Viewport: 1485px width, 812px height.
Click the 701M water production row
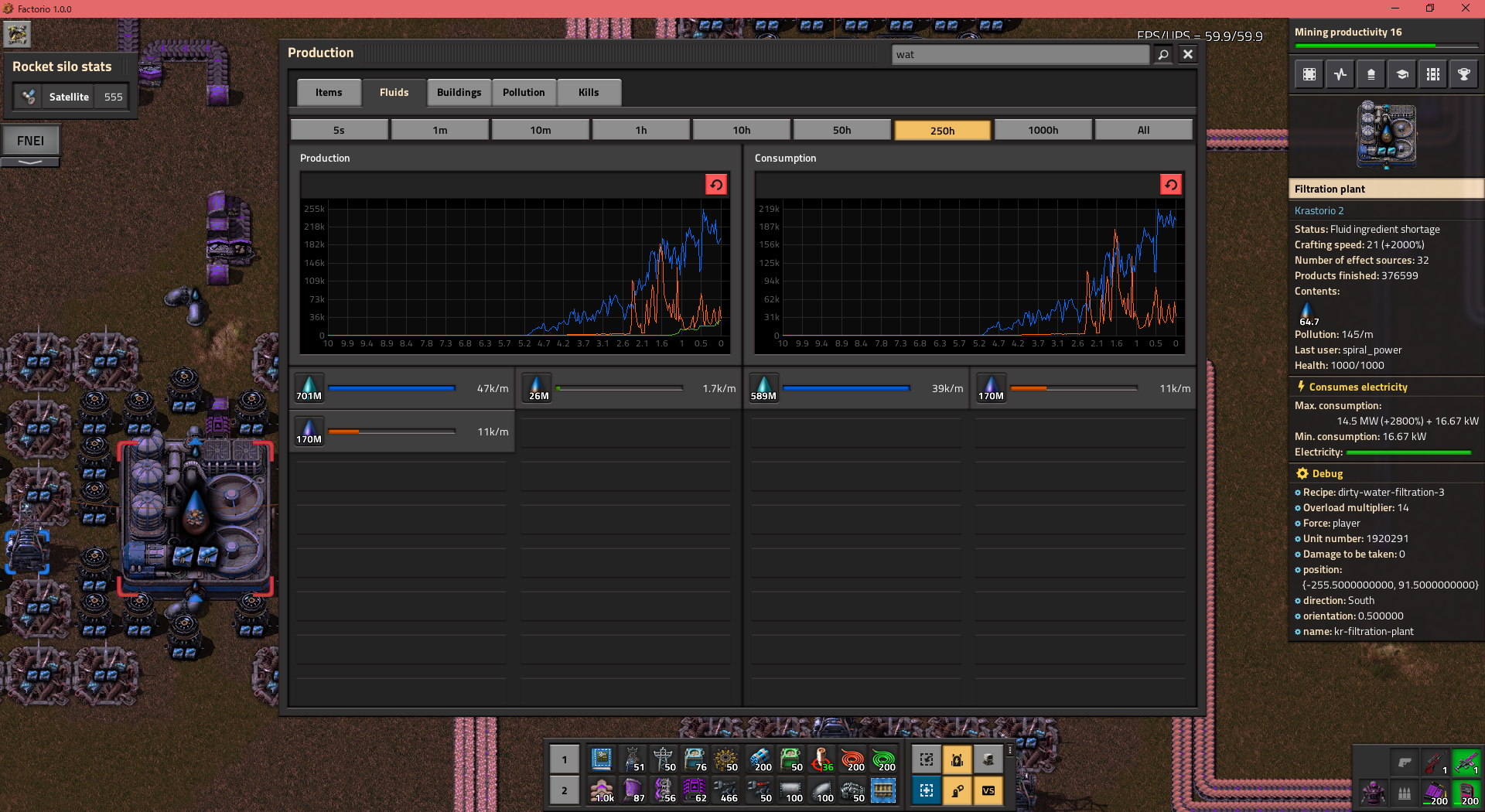(x=401, y=388)
